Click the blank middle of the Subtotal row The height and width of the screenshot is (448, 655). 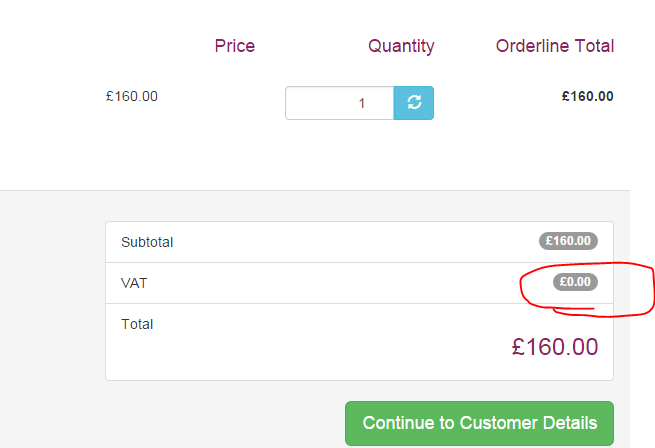(x=355, y=242)
